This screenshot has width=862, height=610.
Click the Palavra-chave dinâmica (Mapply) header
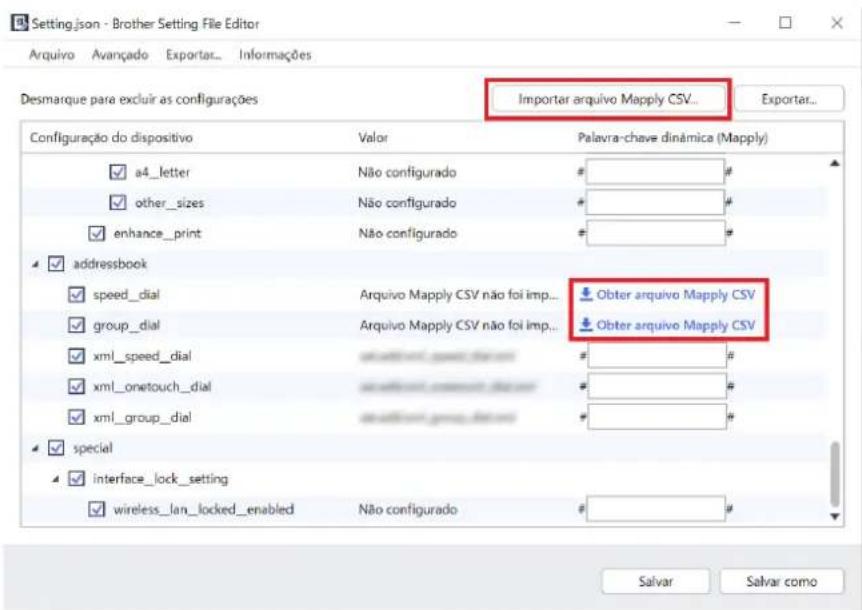coord(672,137)
